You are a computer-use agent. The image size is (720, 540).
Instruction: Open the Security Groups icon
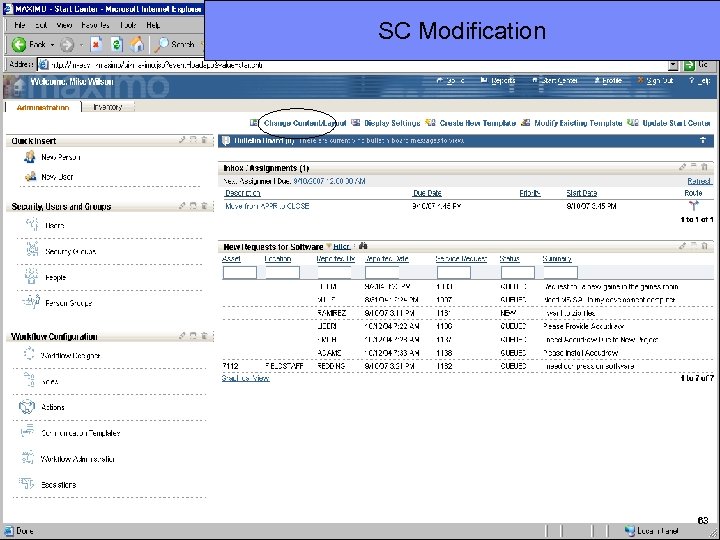click(32, 250)
